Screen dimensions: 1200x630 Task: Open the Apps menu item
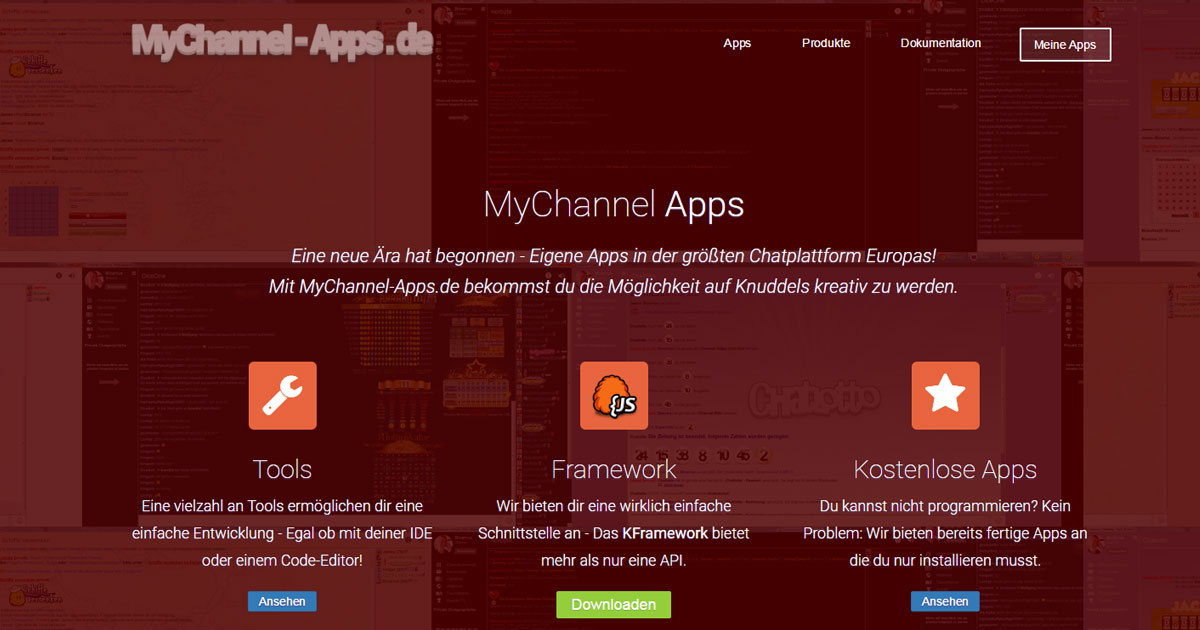[737, 44]
